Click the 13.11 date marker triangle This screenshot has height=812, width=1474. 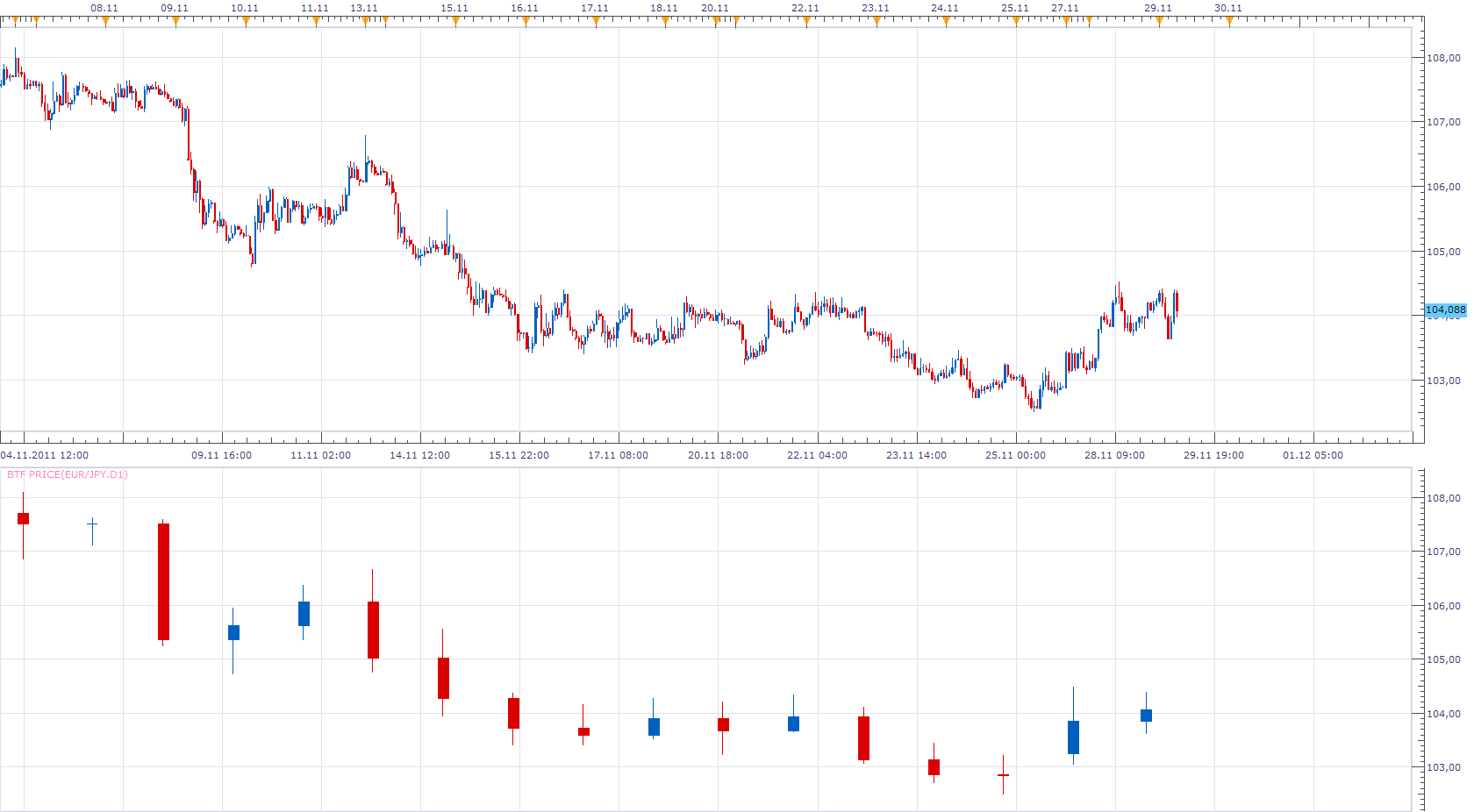pyautogui.click(x=365, y=21)
